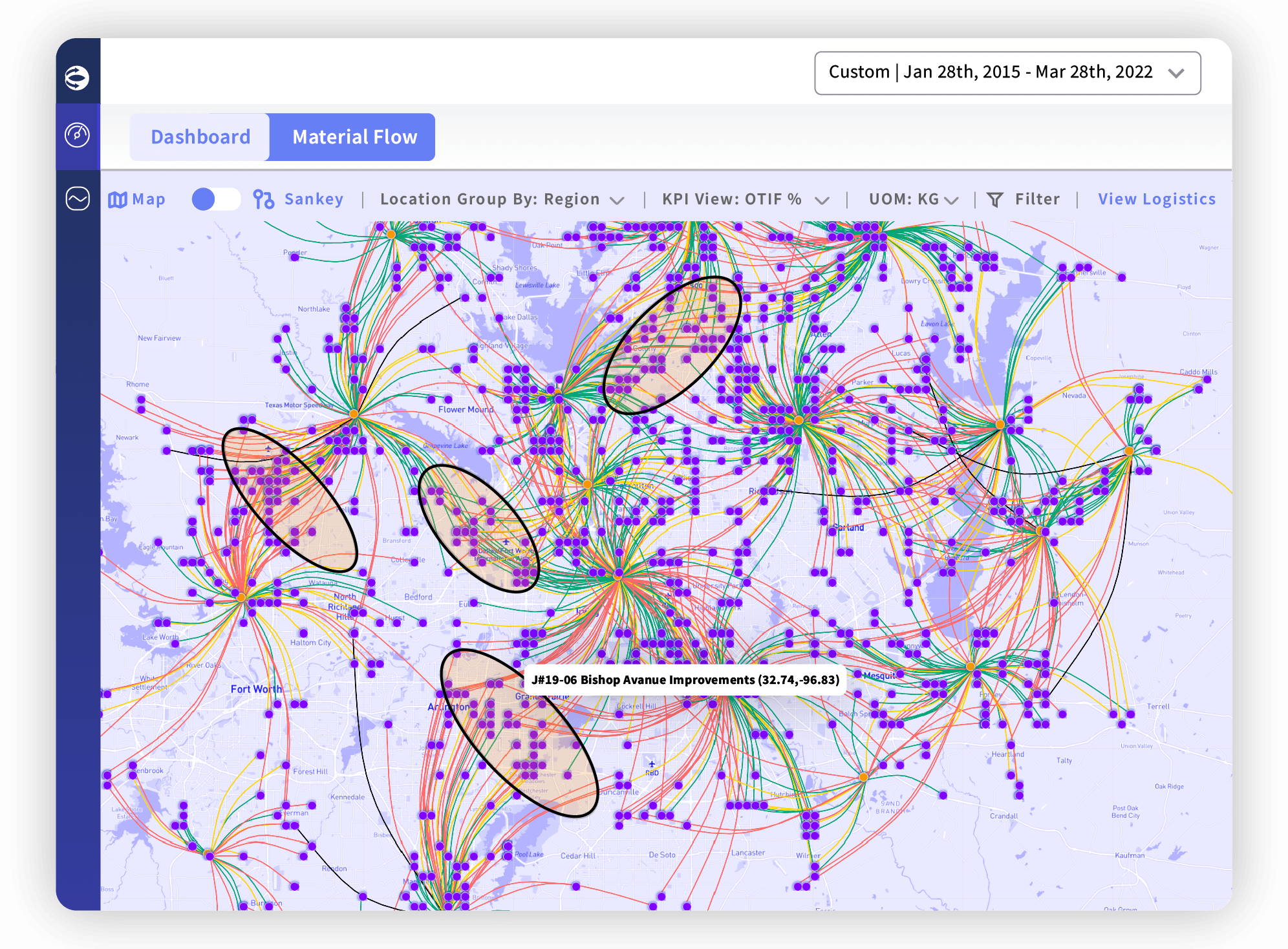Open the custom date range dropdown

point(1007,72)
